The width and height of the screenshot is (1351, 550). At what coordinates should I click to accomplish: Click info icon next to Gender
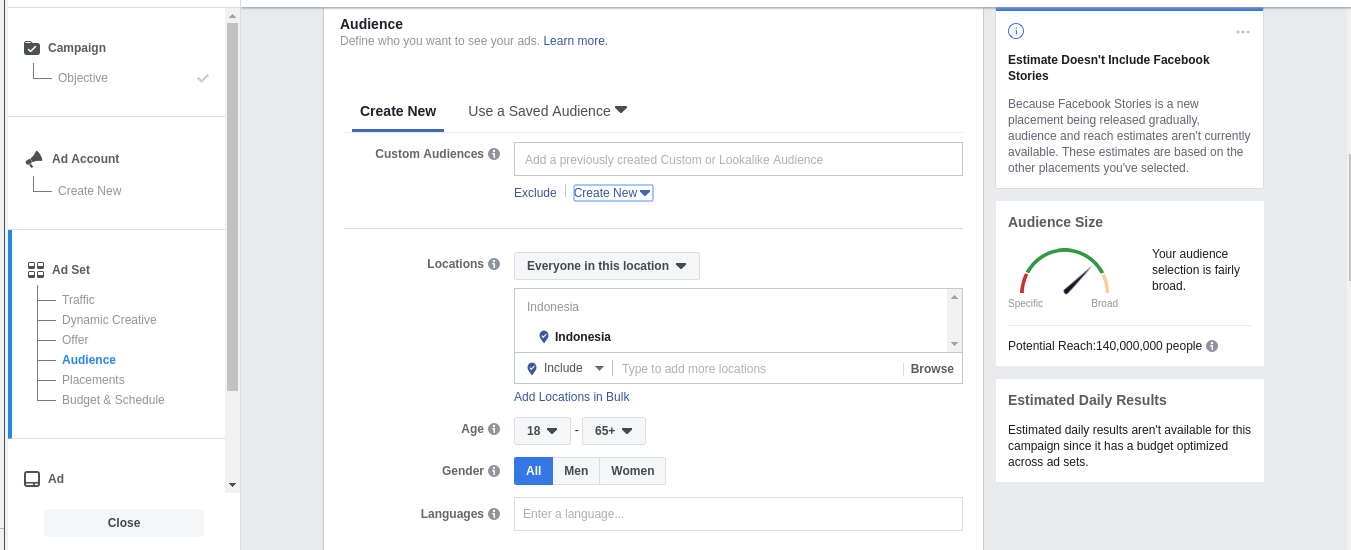tap(494, 471)
